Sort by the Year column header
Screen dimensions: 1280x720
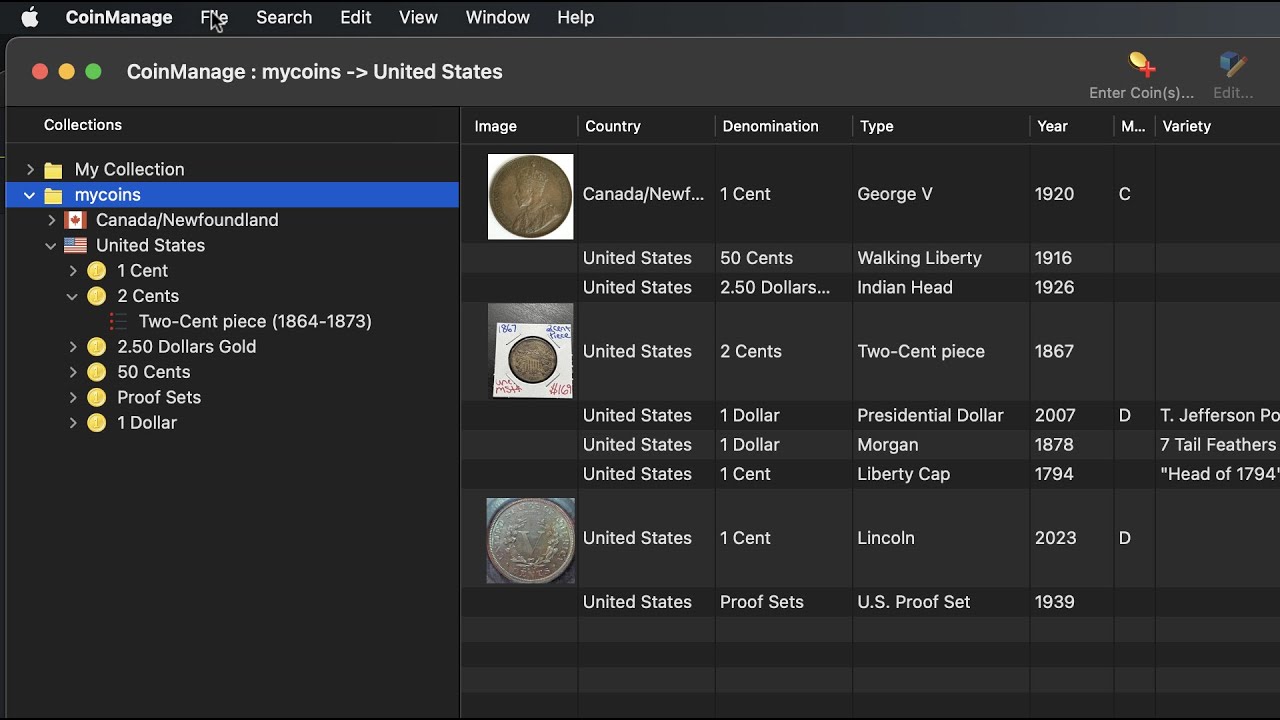click(1072, 126)
